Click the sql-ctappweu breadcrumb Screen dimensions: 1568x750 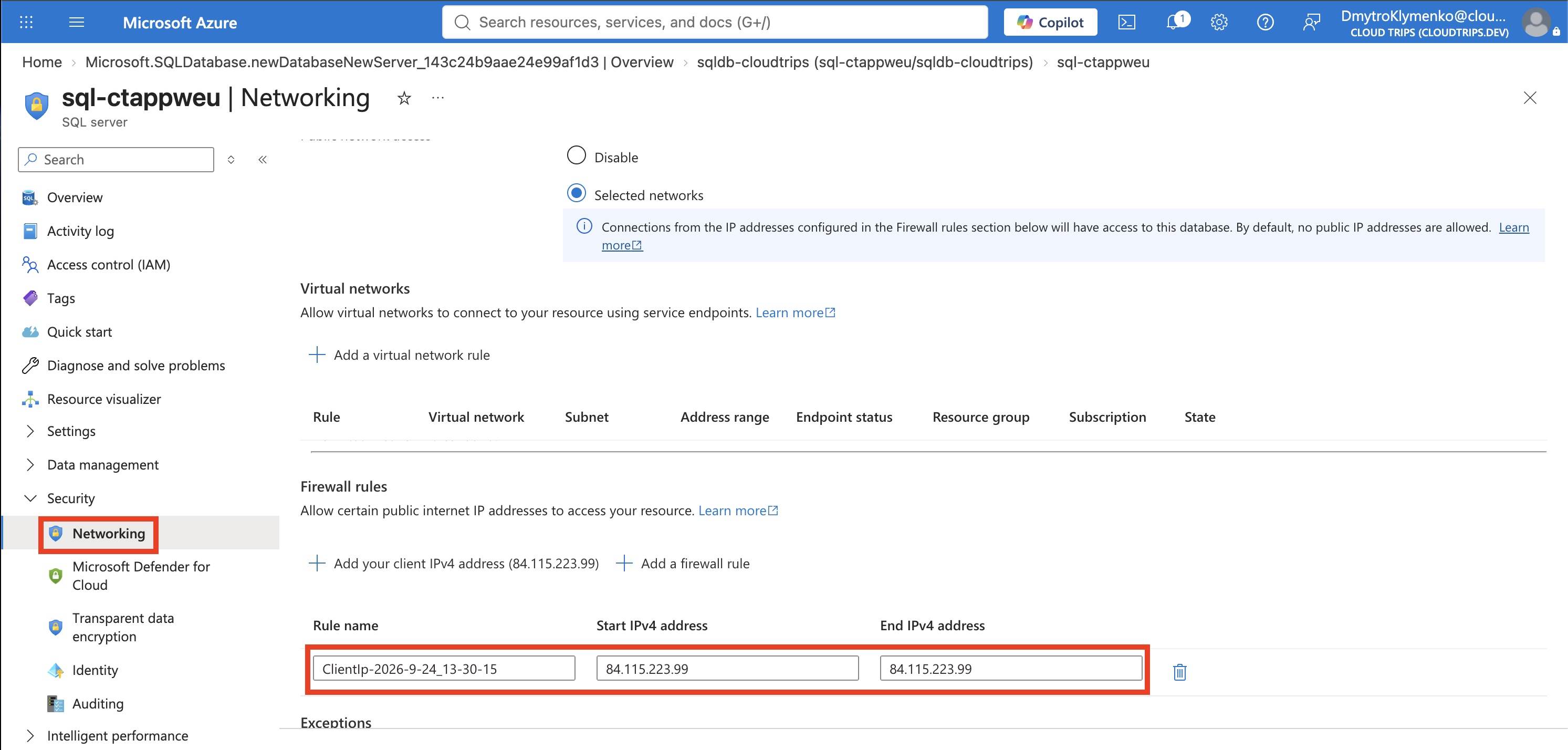(1103, 62)
